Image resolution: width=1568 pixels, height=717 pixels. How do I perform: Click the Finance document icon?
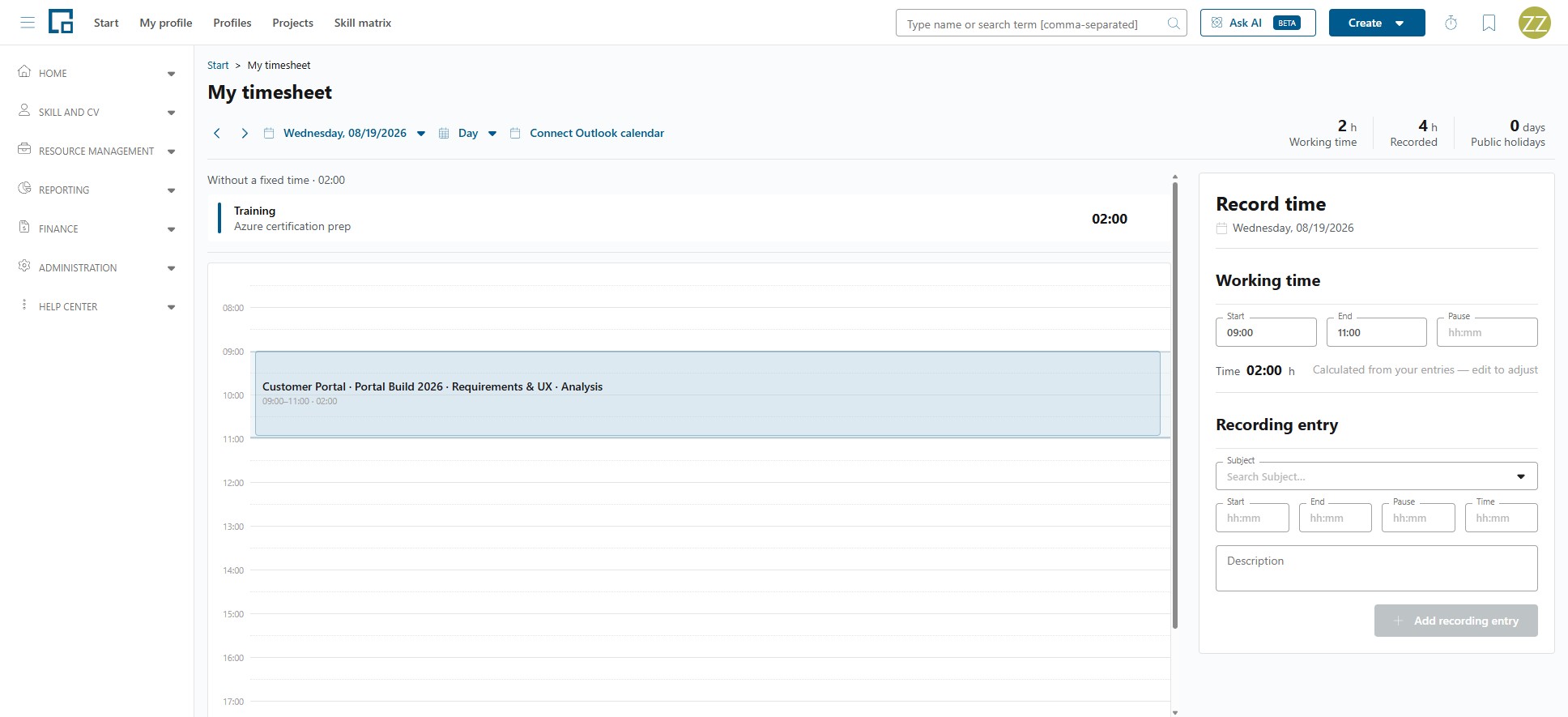point(24,227)
